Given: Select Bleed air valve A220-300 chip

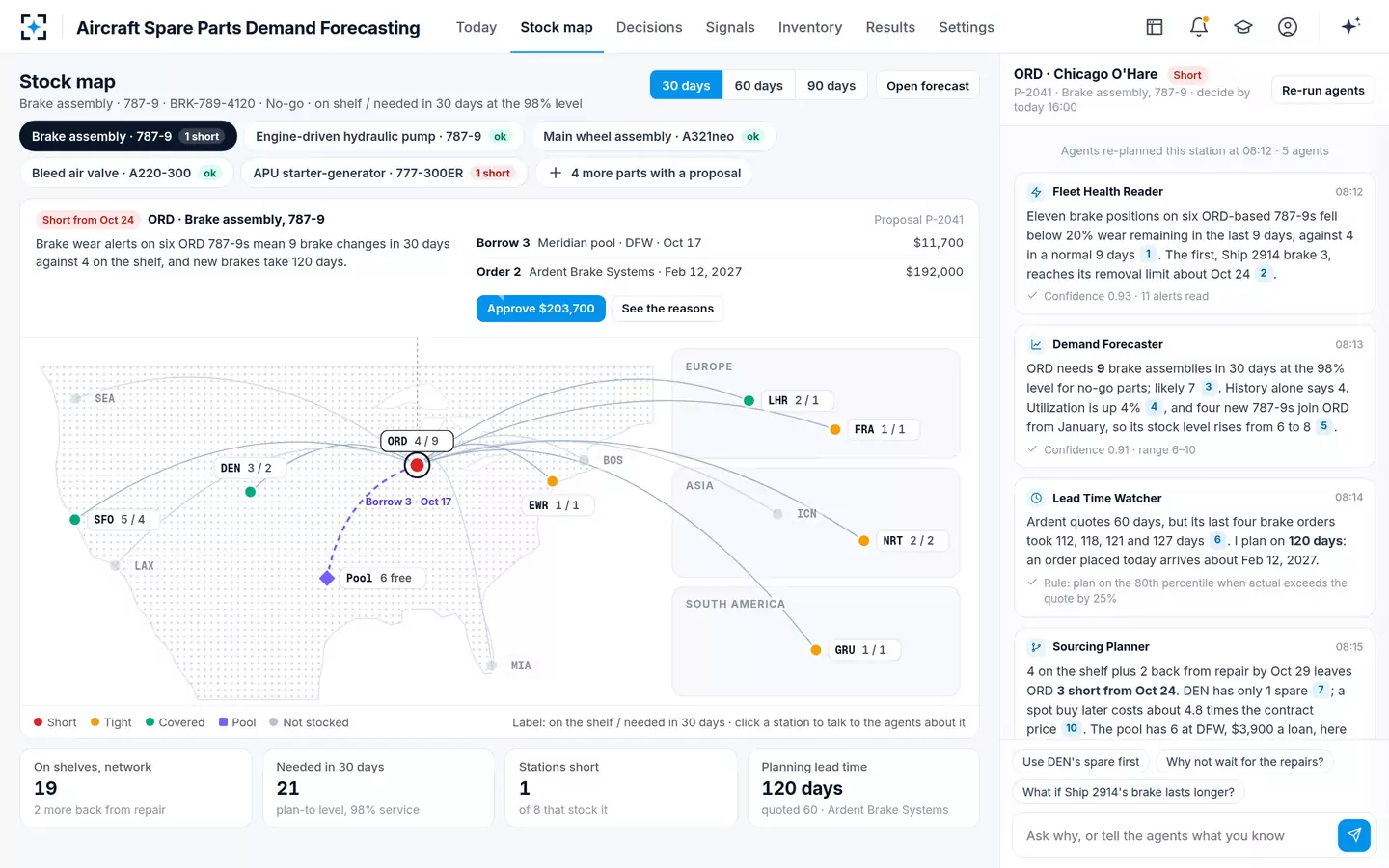Looking at the screenshot, I should 125,173.
